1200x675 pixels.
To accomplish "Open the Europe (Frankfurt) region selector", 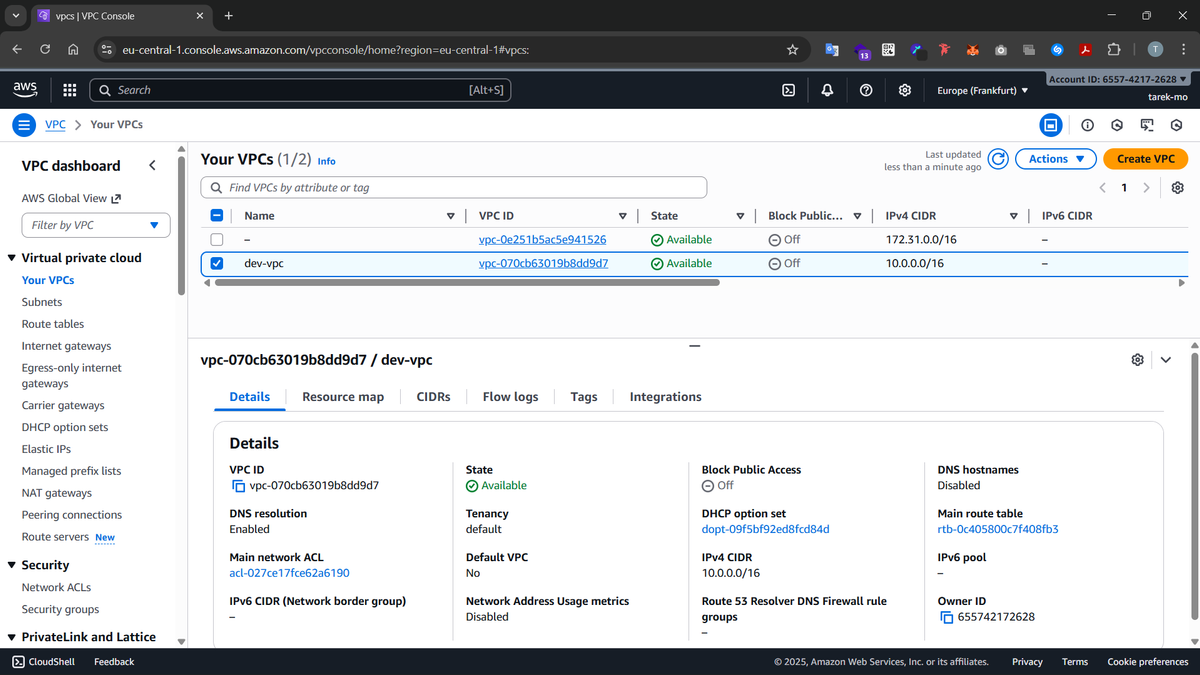I will coord(982,90).
